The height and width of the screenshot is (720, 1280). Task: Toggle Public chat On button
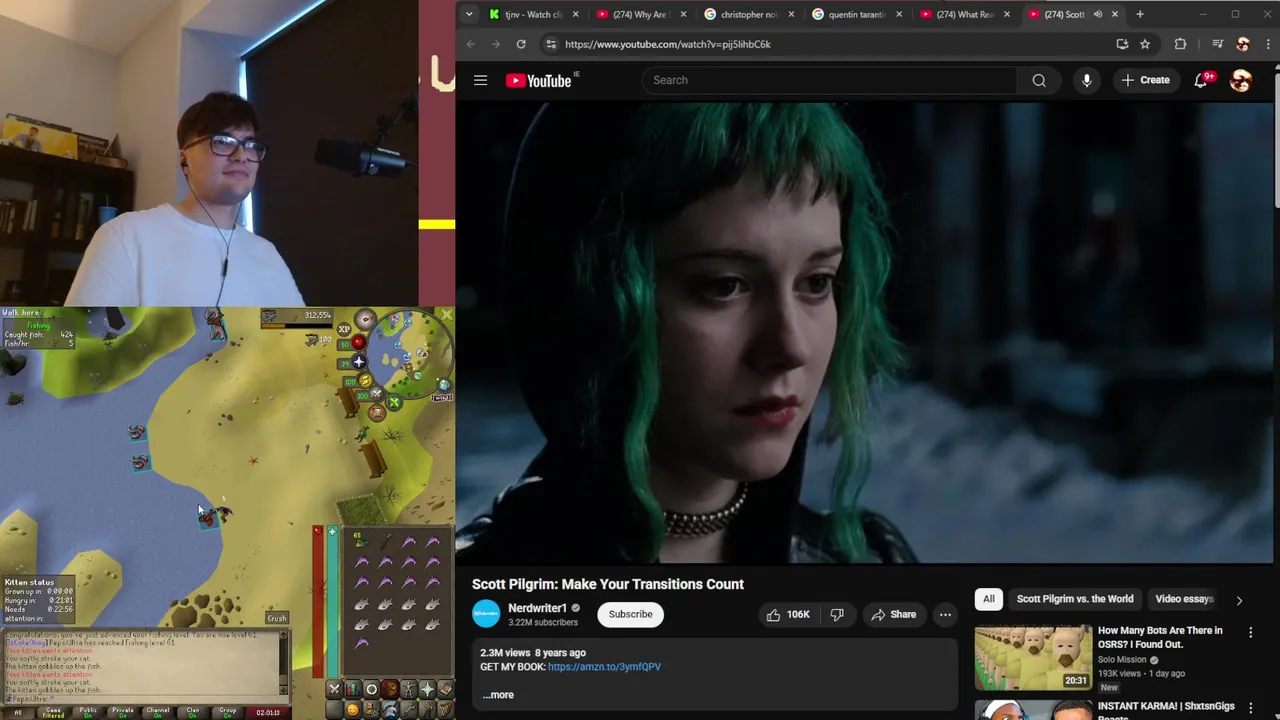88,713
